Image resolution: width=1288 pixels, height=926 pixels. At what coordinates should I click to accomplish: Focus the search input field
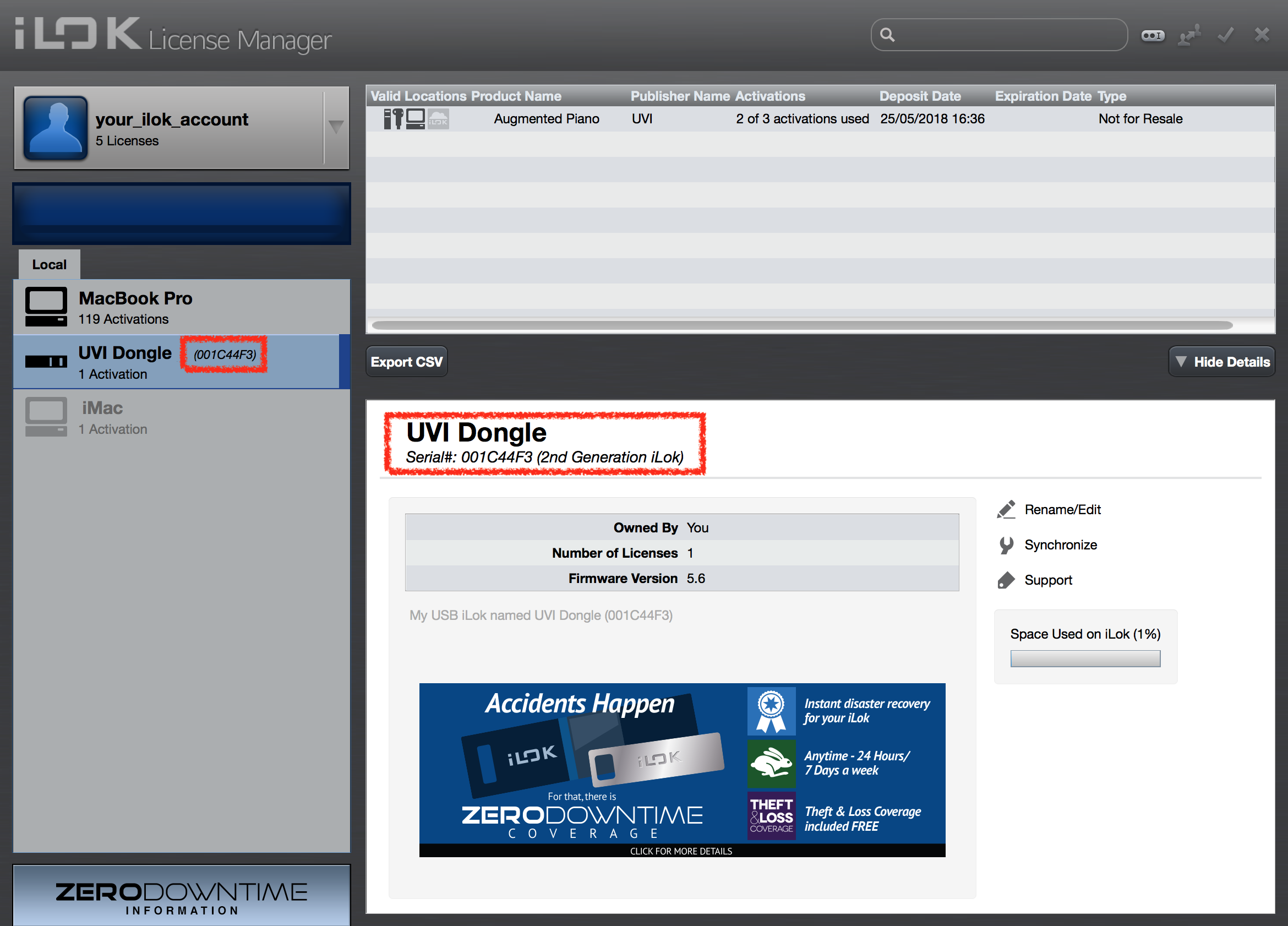pos(999,35)
